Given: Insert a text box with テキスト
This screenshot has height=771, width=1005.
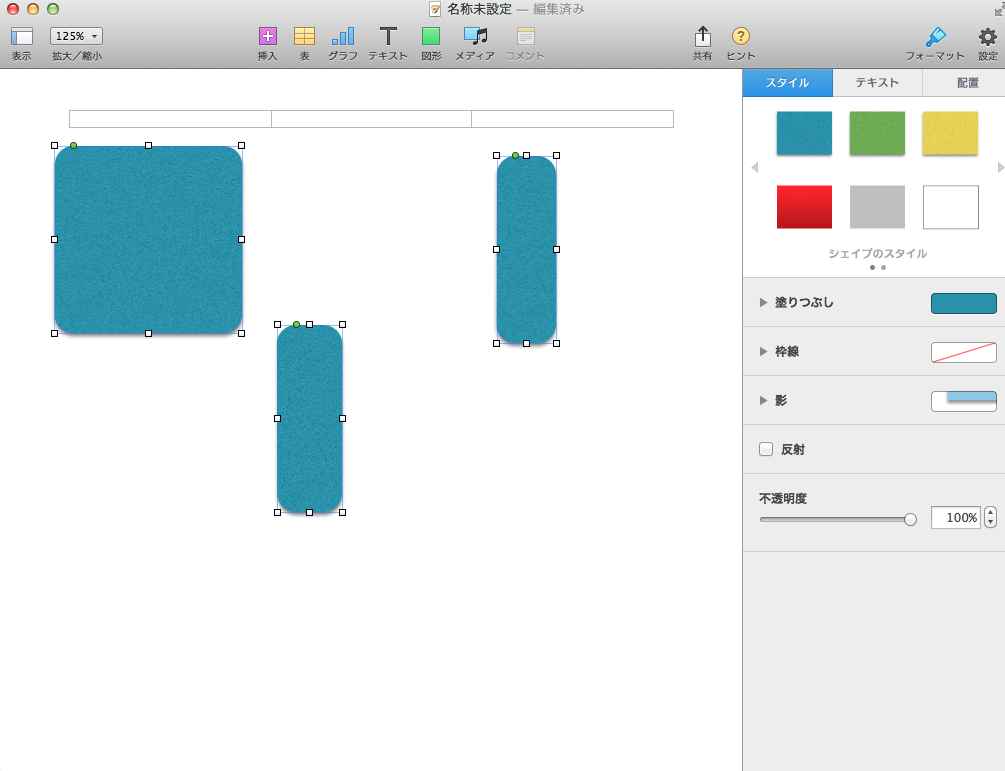Looking at the screenshot, I should coord(388,36).
